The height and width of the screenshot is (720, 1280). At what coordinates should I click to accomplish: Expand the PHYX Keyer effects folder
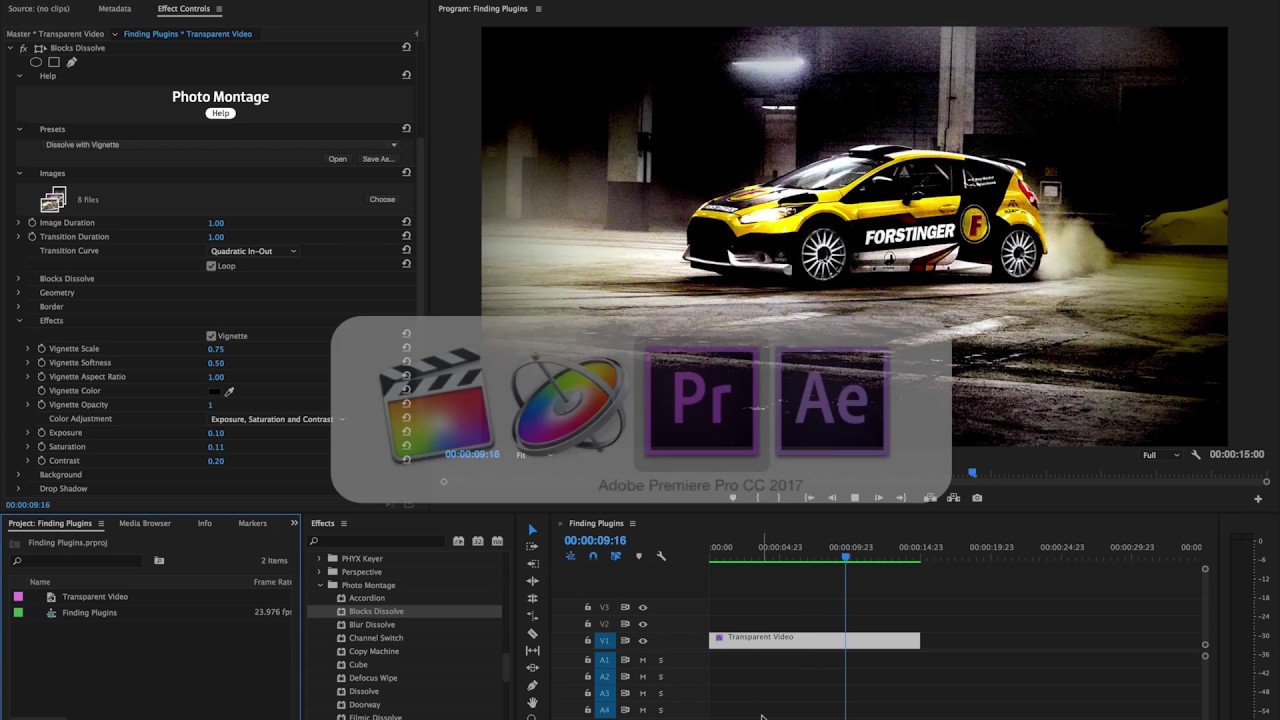click(x=320, y=559)
